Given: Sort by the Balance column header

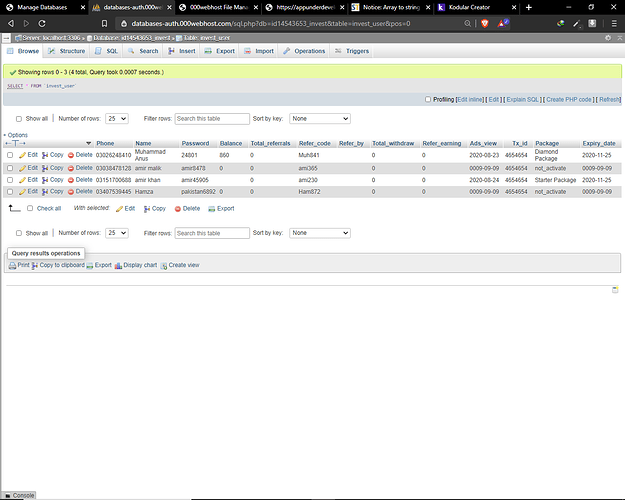Looking at the screenshot, I should (231, 144).
